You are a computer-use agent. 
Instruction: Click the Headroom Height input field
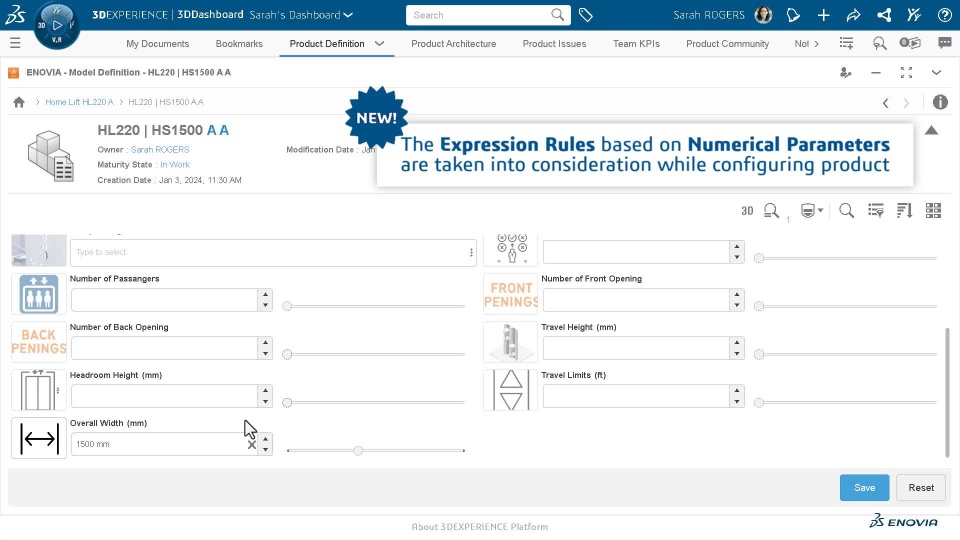click(x=165, y=396)
